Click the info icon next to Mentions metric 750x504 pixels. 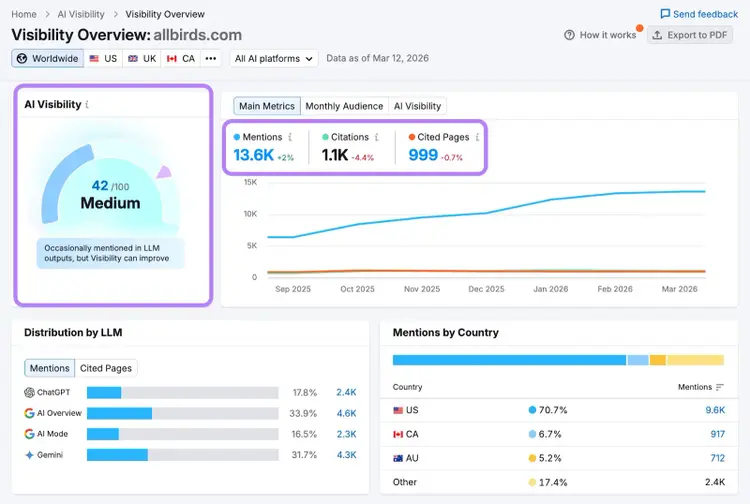(290, 137)
